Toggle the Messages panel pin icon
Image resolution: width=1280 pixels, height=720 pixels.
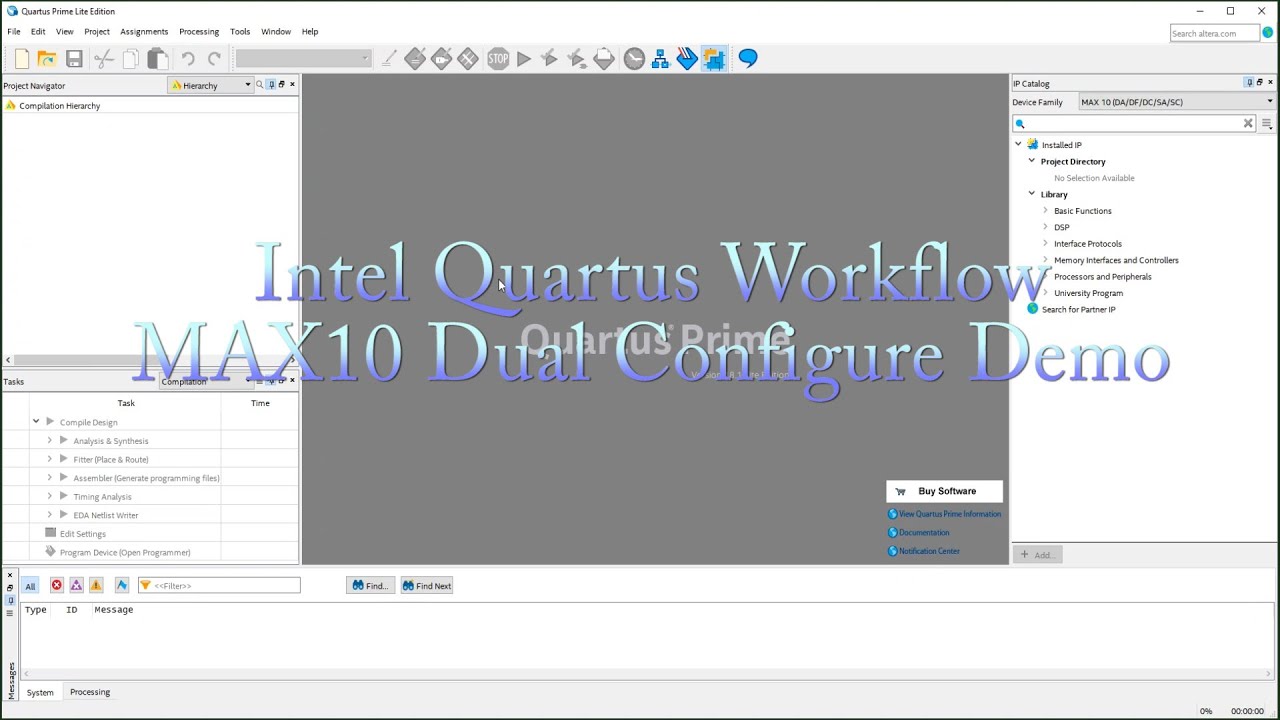point(10,598)
